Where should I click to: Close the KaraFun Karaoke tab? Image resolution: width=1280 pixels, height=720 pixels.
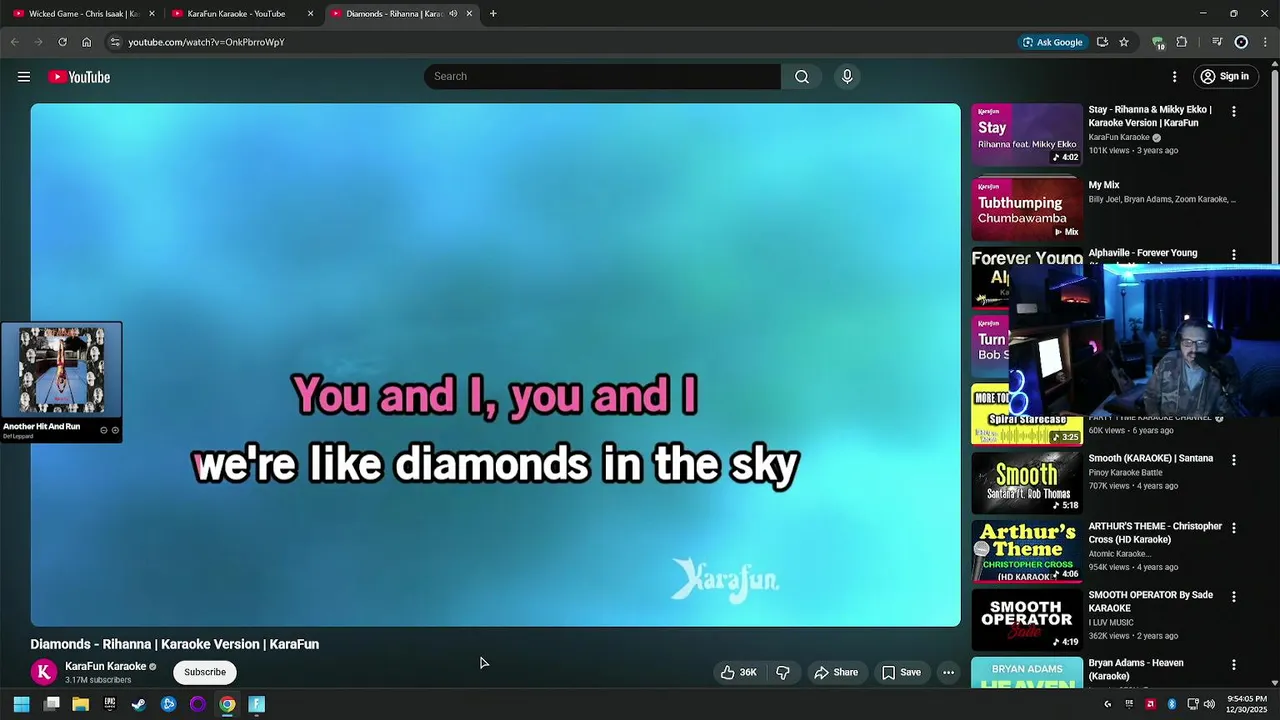pyautogui.click(x=310, y=14)
